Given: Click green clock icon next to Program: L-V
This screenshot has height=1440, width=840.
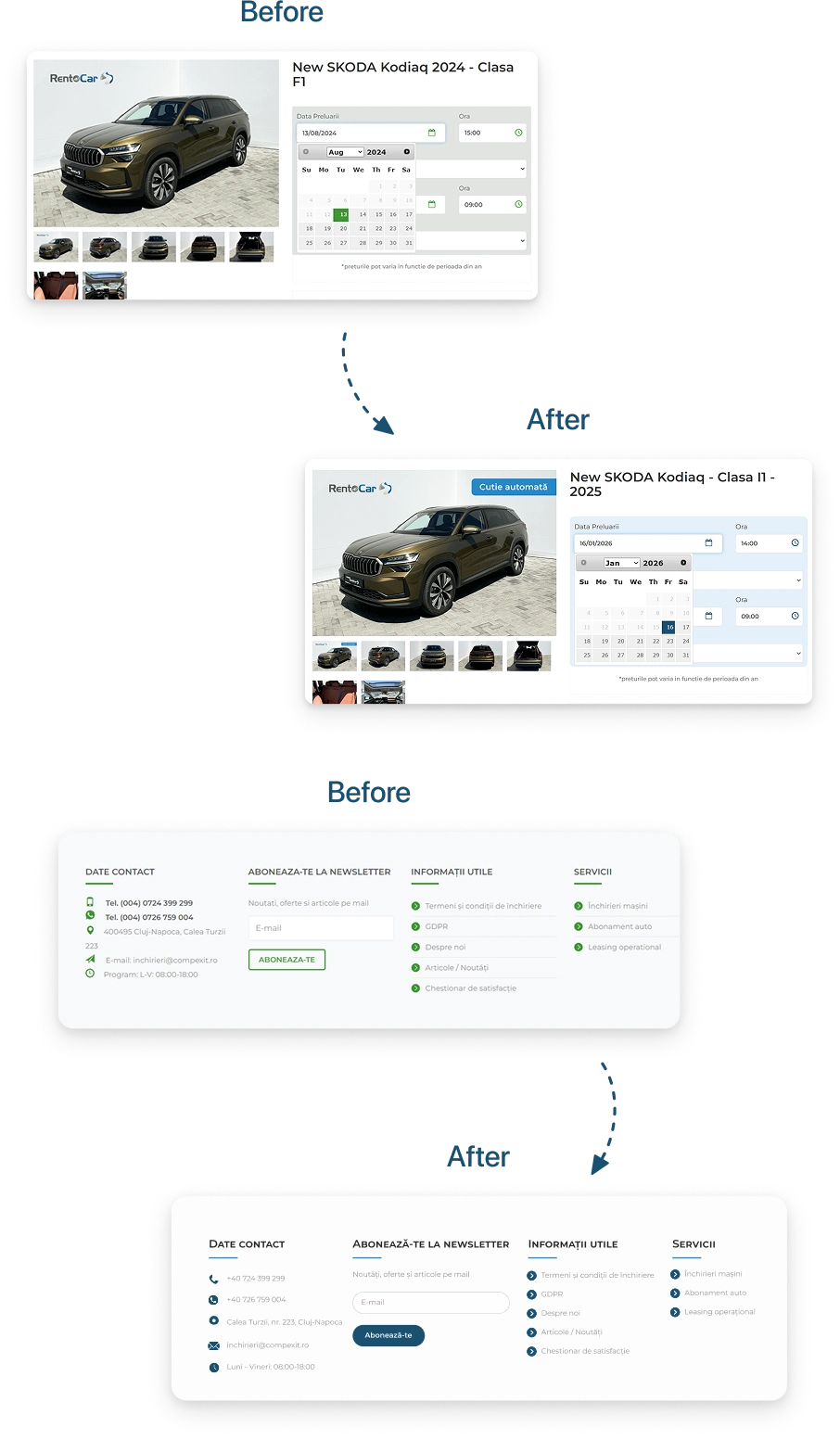Looking at the screenshot, I should [x=90, y=974].
